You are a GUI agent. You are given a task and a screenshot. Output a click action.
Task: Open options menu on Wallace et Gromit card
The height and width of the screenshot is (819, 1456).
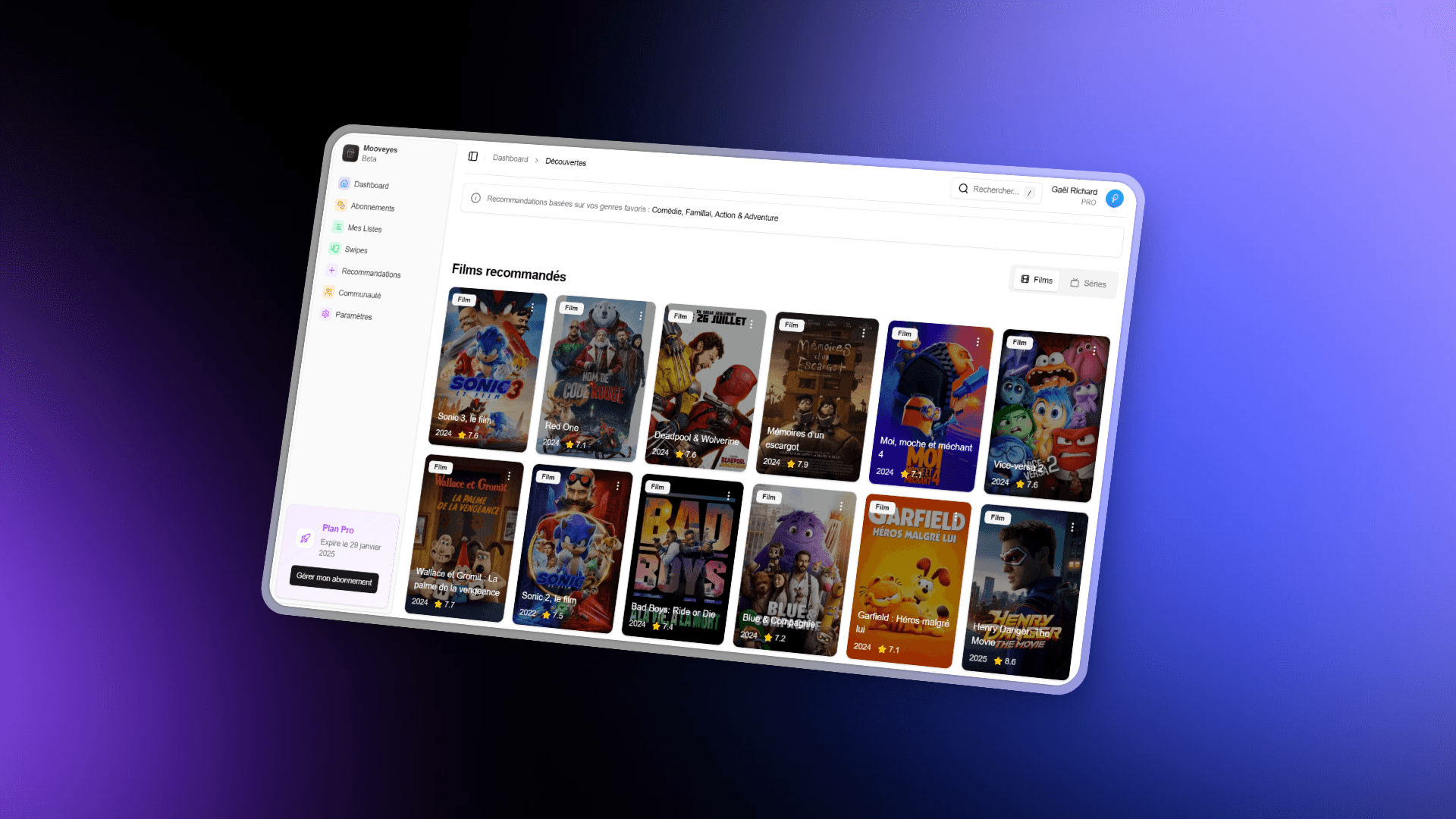[x=509, y=475]
